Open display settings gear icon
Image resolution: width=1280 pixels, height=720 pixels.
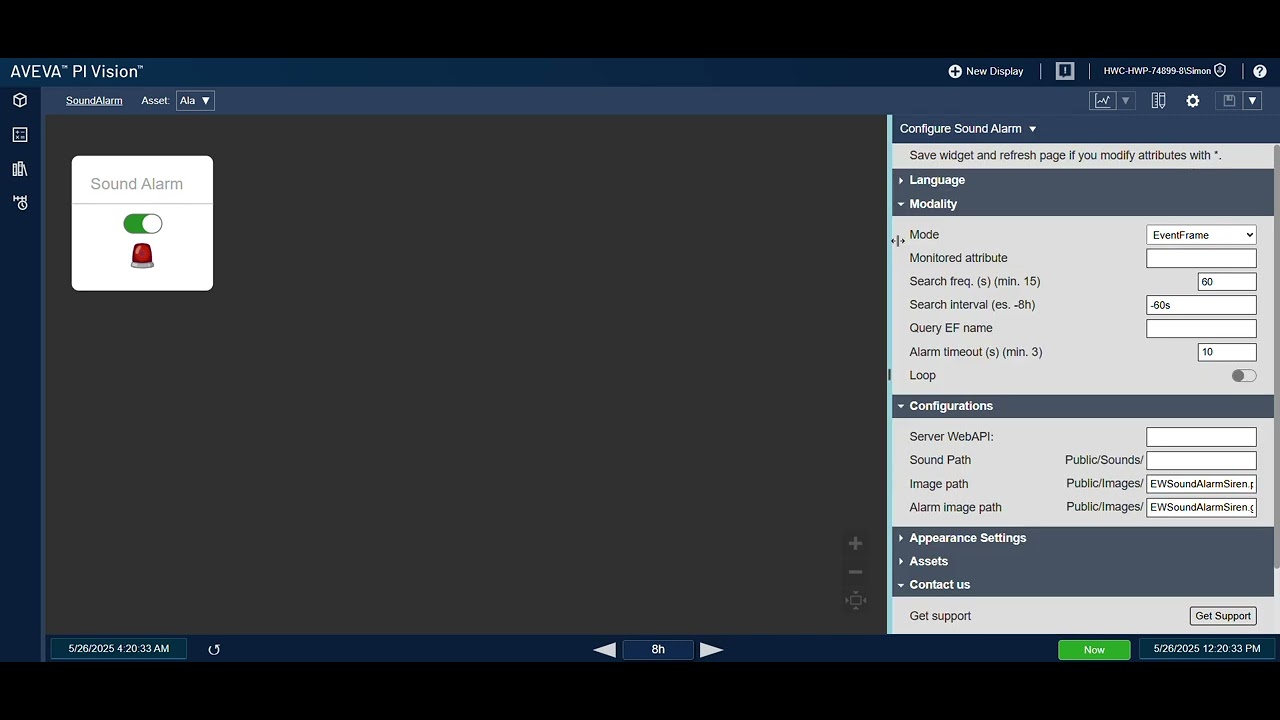[1193, 100]
